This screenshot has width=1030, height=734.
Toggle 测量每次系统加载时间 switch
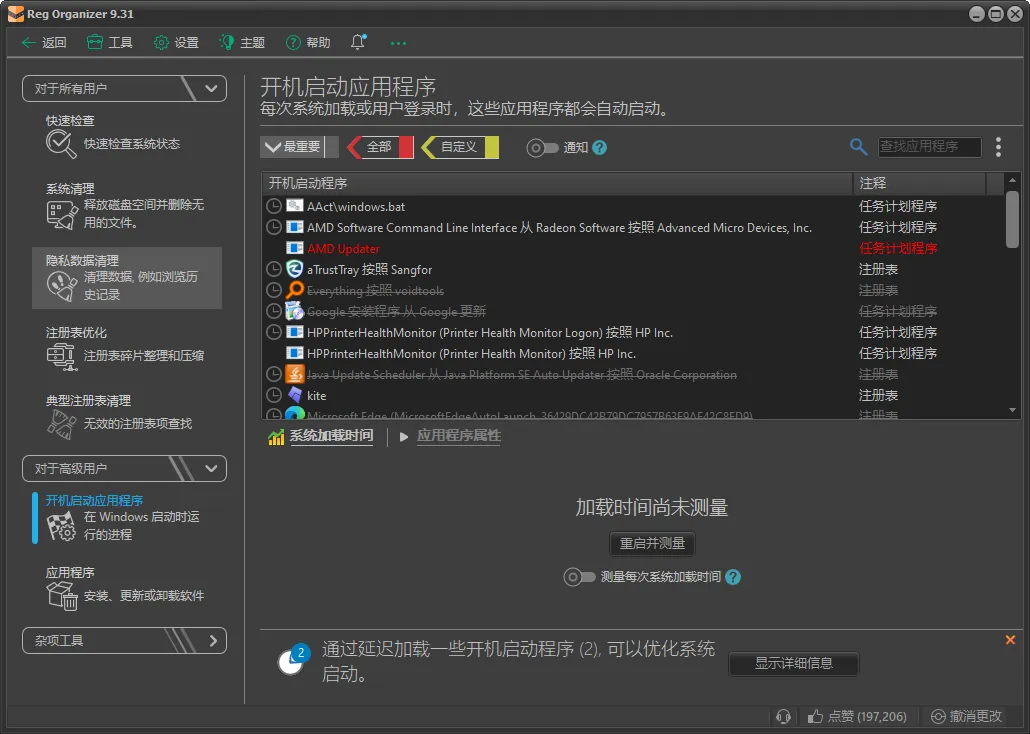coord(579,577)
